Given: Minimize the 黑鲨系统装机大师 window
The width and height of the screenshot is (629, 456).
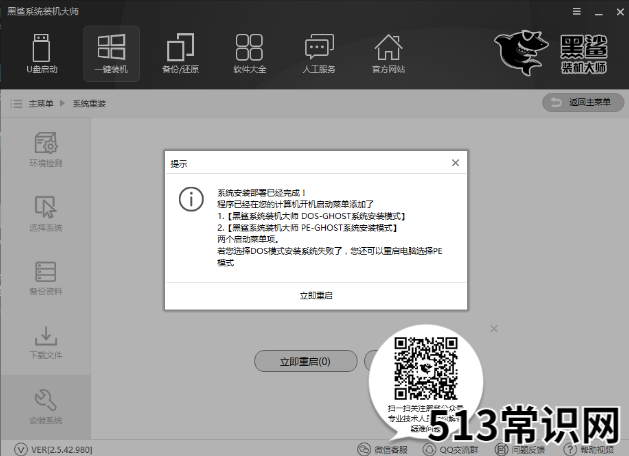Looking at the screenshot, I should point(599,12).
